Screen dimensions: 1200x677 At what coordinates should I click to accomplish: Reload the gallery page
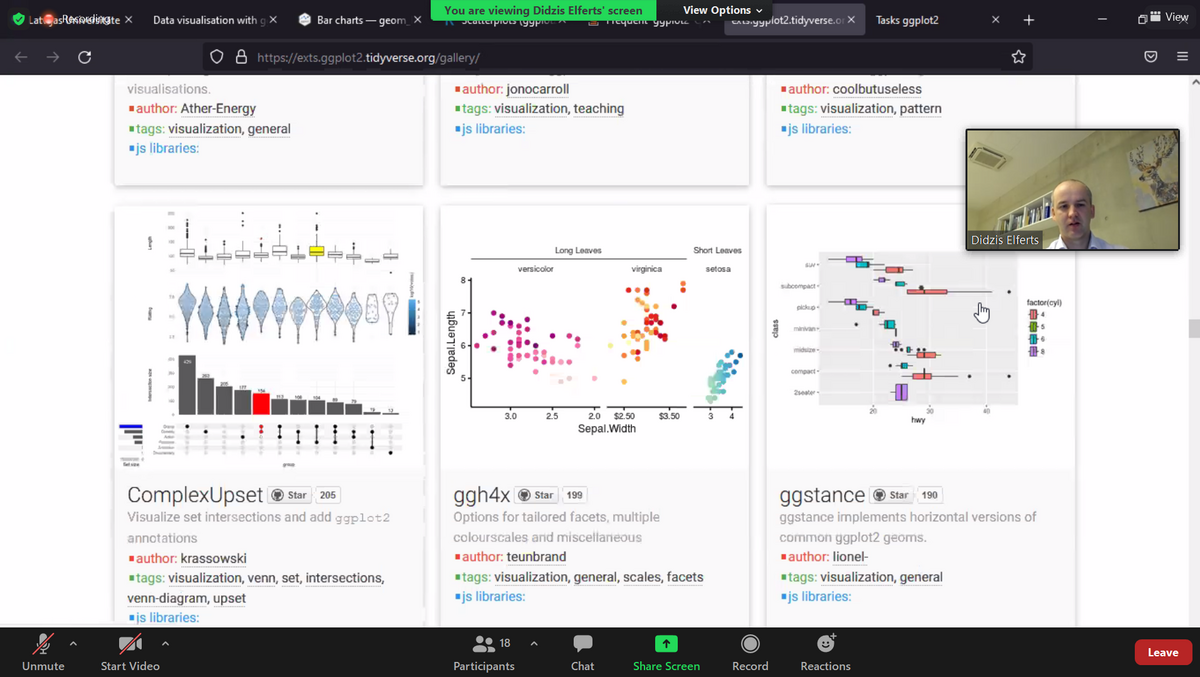85,57
